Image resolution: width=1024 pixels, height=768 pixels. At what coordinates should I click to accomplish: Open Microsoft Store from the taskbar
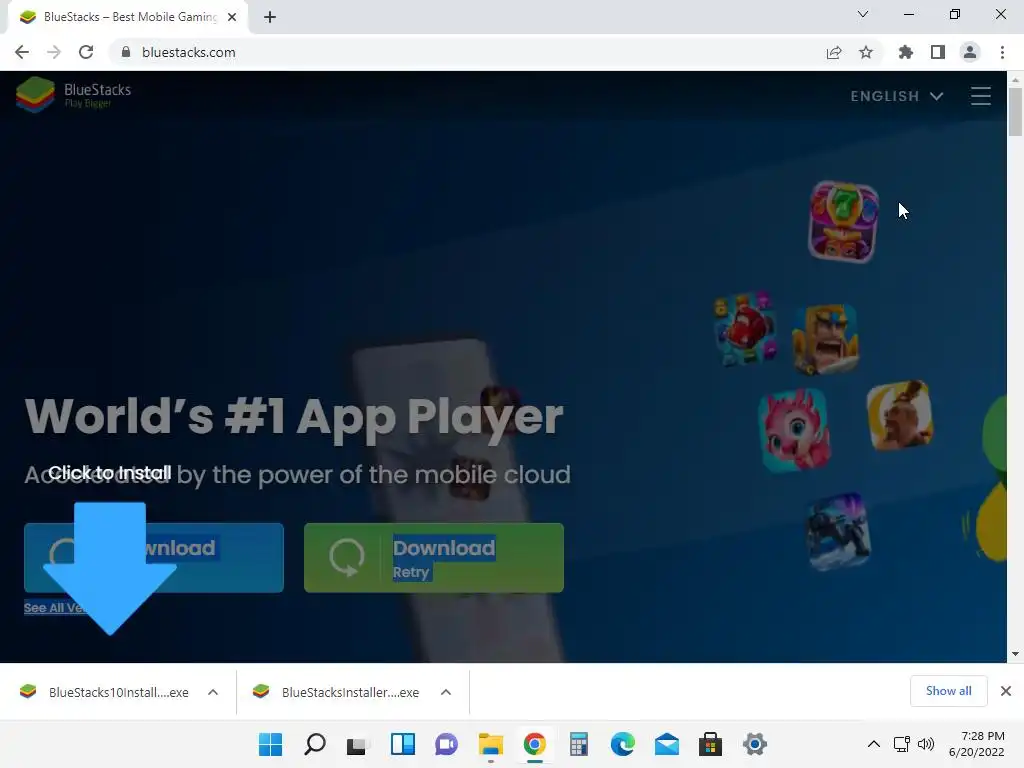click(x=711, y=744)
